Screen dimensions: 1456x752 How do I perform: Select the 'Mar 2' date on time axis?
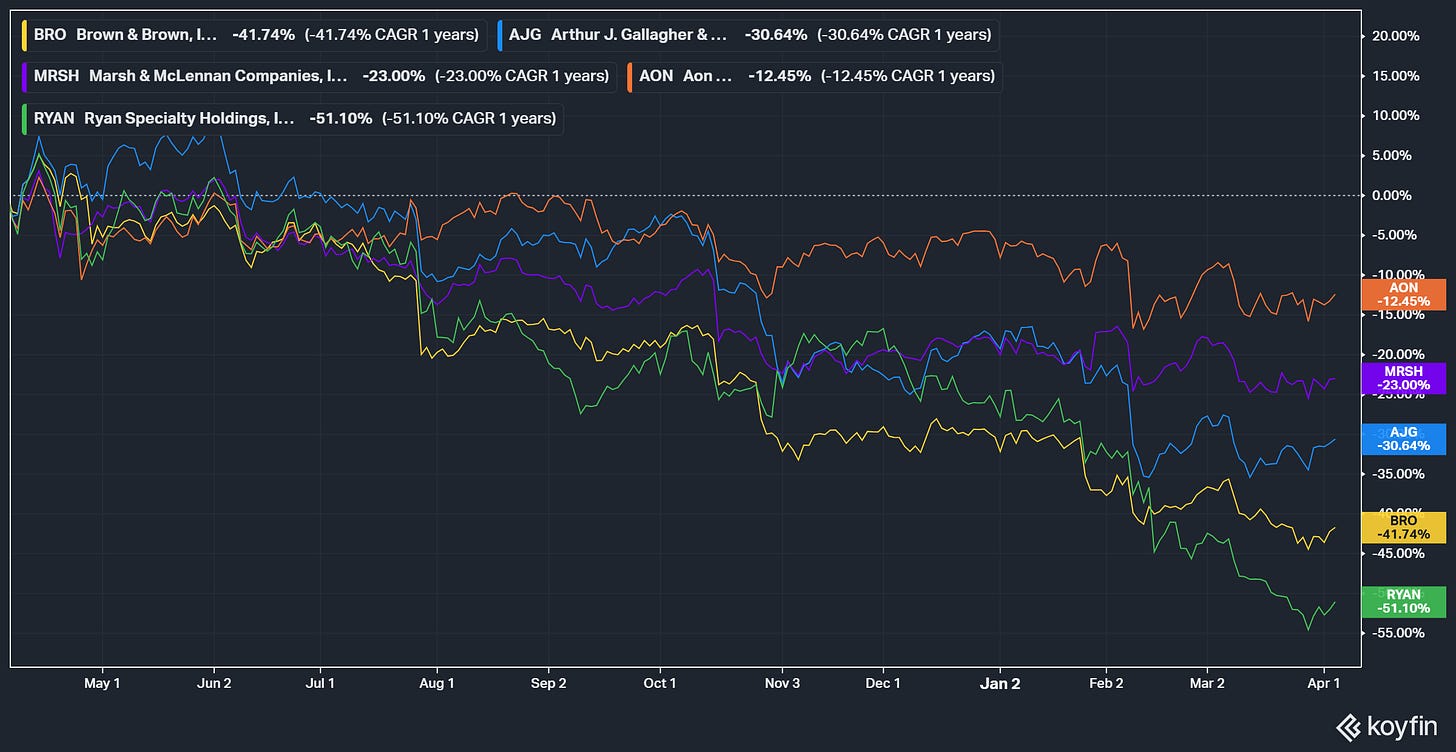[x=1207, y=684]
